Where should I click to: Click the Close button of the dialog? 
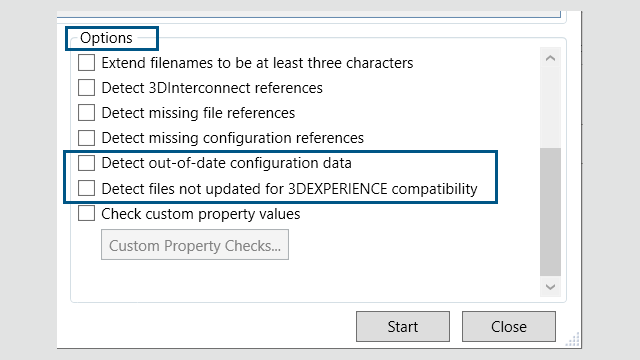(509, 327)
